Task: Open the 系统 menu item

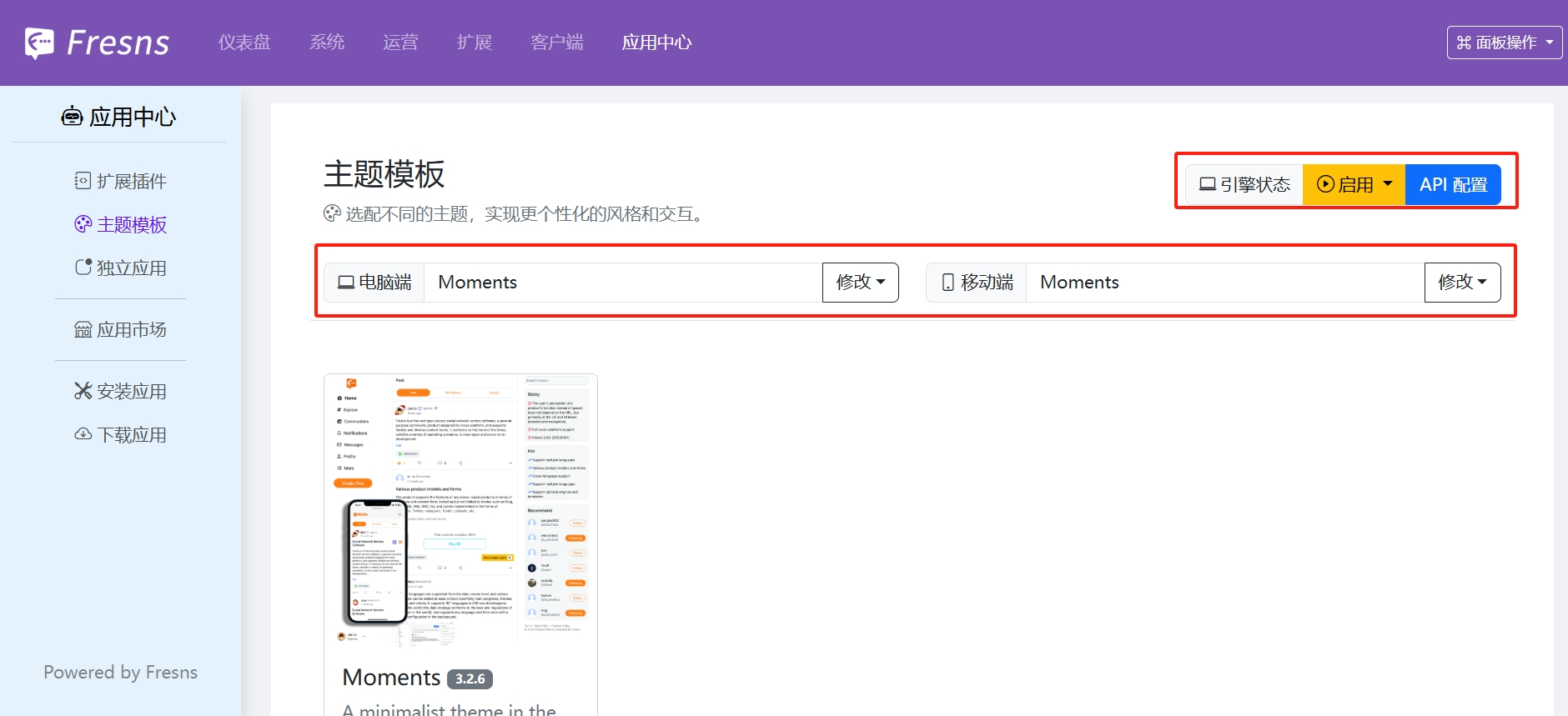Action: coord(327,43)
